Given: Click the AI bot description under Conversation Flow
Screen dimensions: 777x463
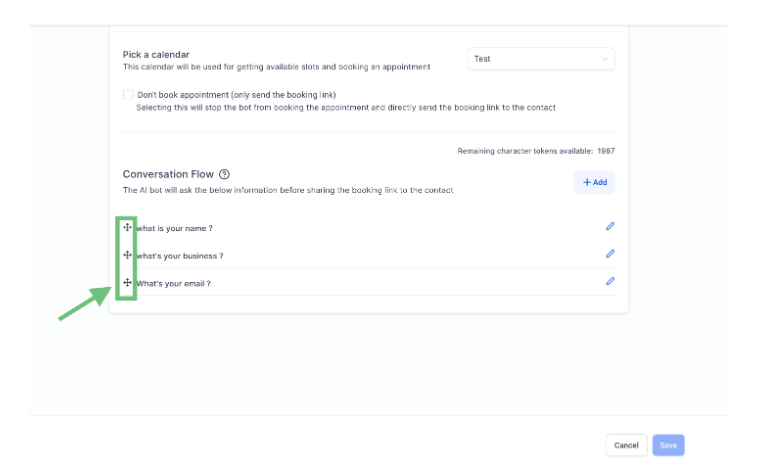Looking at the screenshot, I should pos(288,190).
